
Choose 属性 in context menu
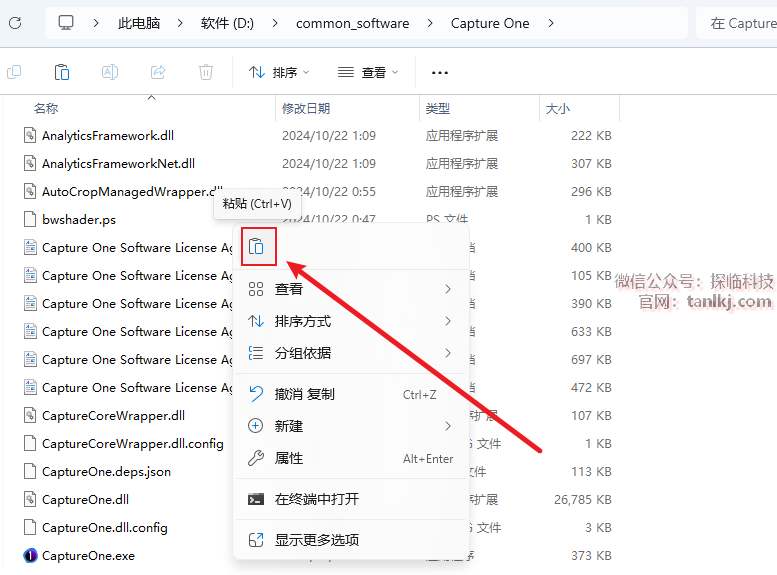coord(351,458)
